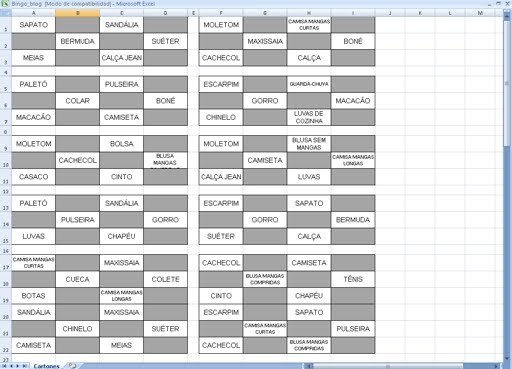
Task: Select cell B2 containing BERMUDA
Action: point(77,41)
